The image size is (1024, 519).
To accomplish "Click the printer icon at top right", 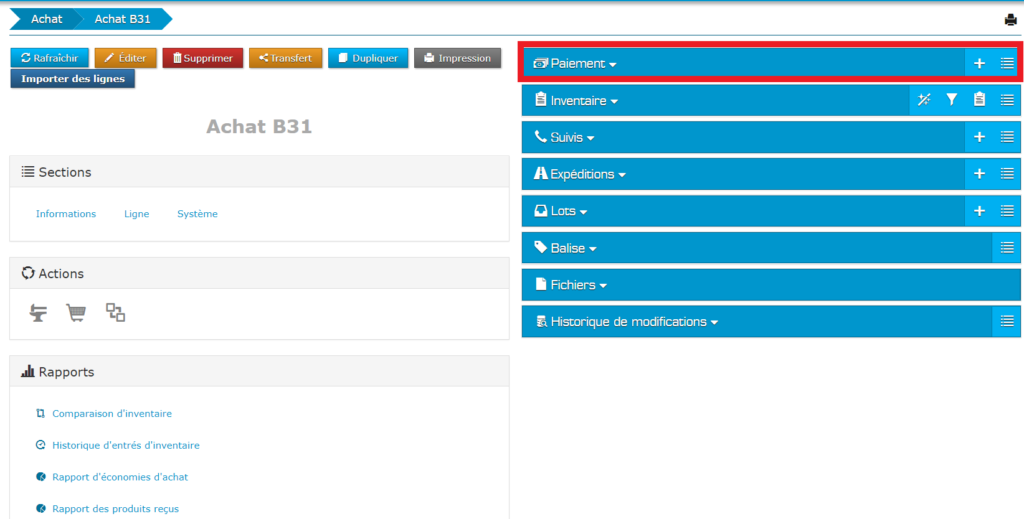I will coord(1010,20).
